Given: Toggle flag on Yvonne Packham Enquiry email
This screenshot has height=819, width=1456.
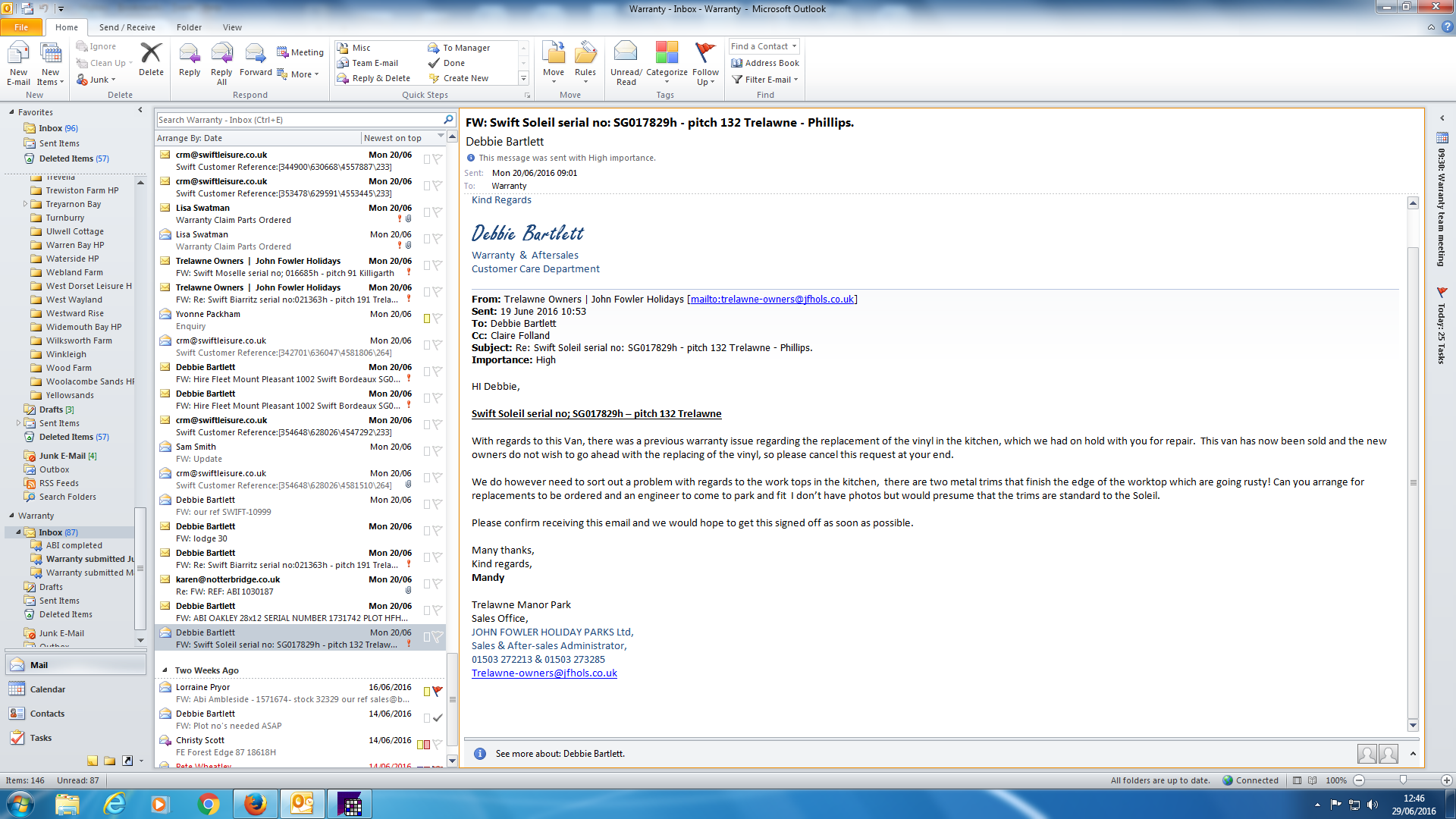Looking at the screenshot, I should pos(438,318).
